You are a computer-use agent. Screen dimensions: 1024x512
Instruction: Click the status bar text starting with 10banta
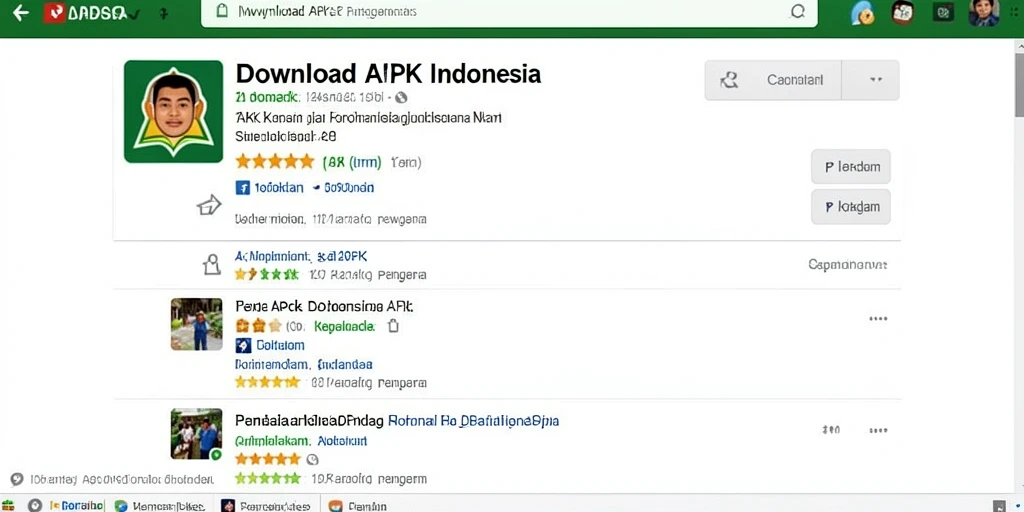(x=121, y=479)
